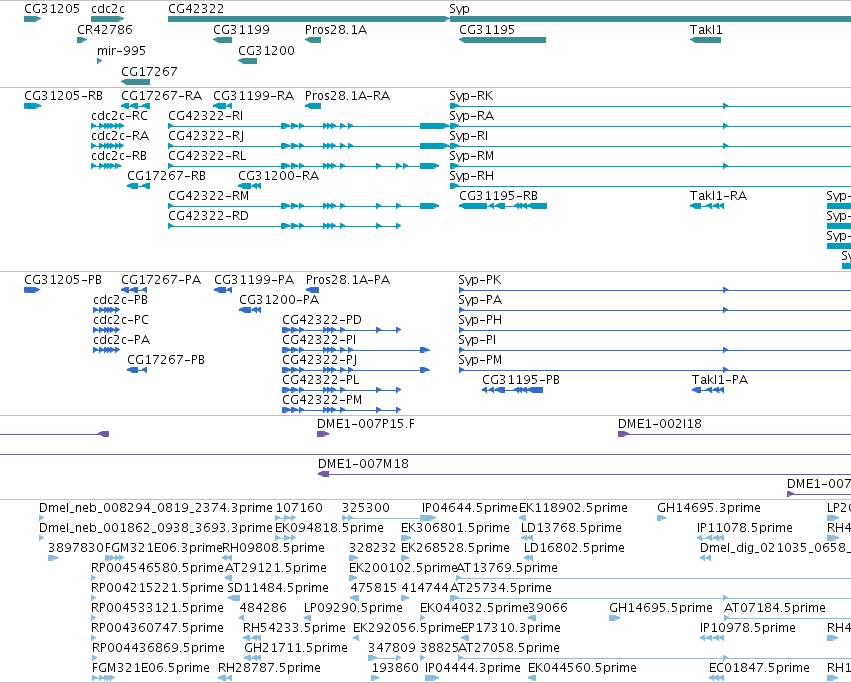Click EST AT07184.5prime
The height and width of the screenshot is (683, 851).
tap(775, 608)
